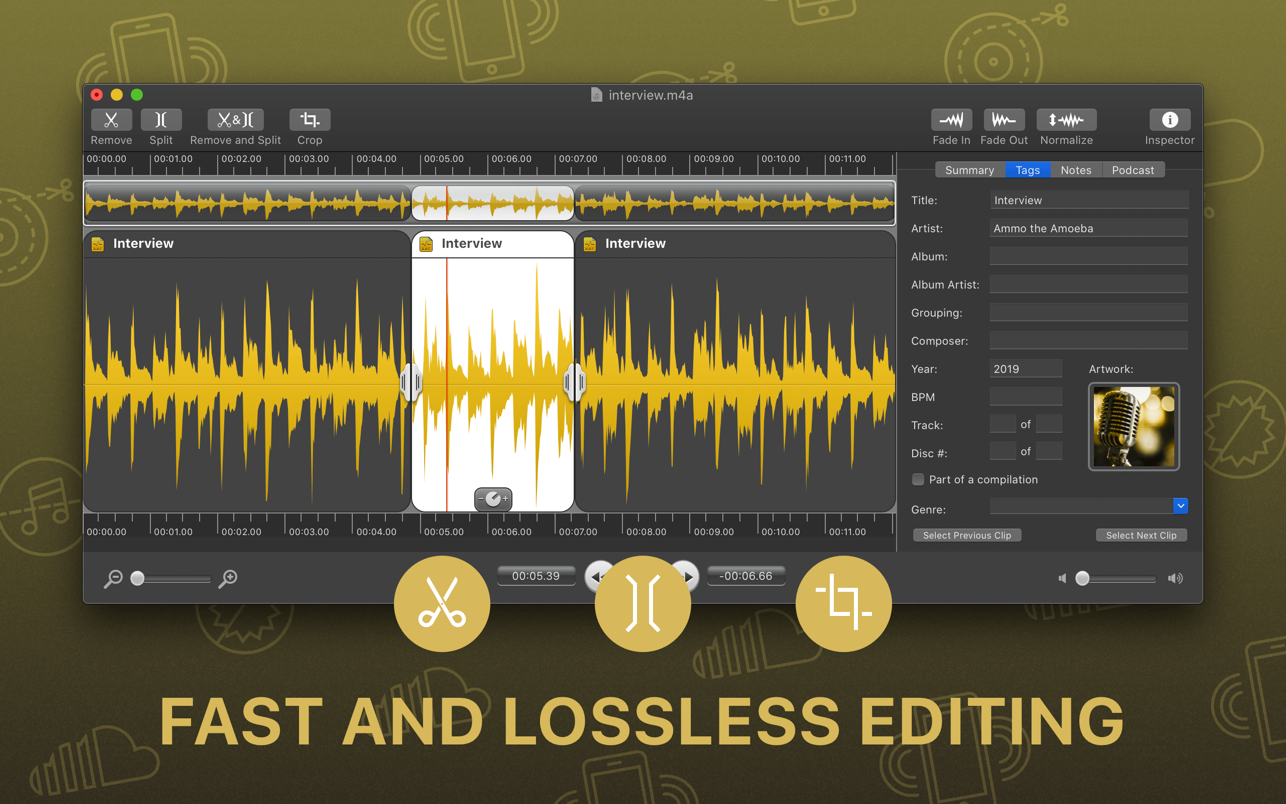This screenshot has width=1286, height=804.
Task: Click the interview.m4a document icon in the title bar
Action: coord(596,95)
